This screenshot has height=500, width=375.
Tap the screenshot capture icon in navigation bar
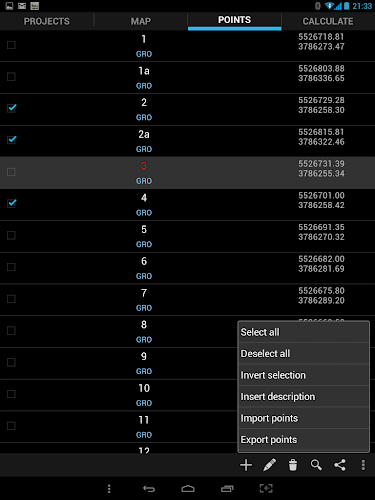tap(266, 489)
